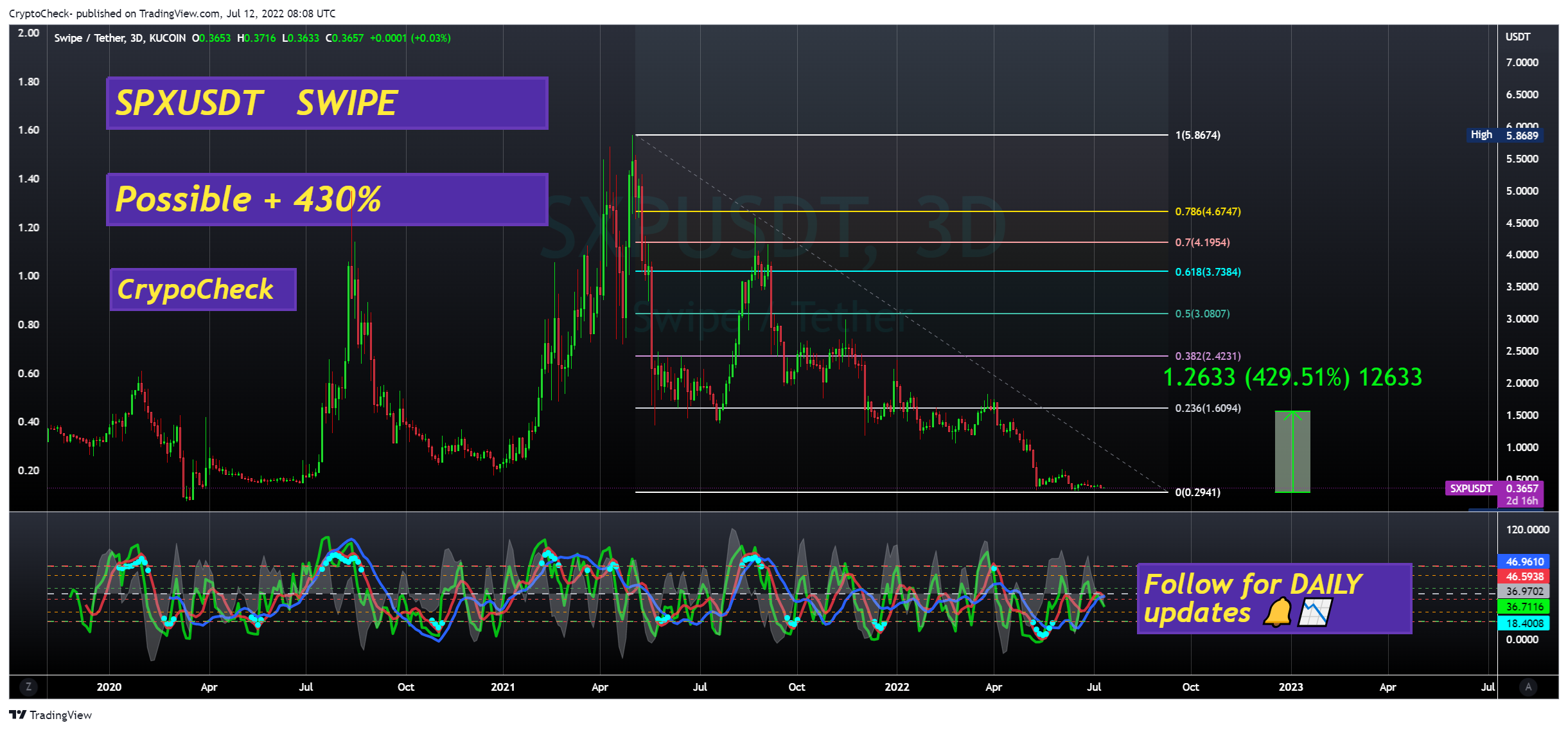Click the SPXUSDT SWIPE title banner
Screen dimensions: 1568x730
coord(327,103)
